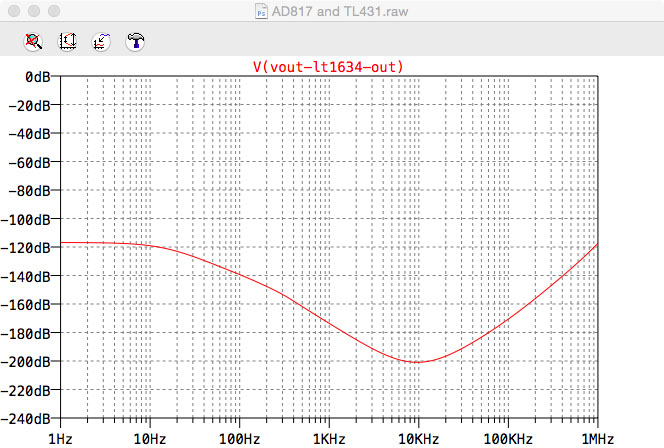Click the -20dB vertical axis label

(x=30, y=105)
